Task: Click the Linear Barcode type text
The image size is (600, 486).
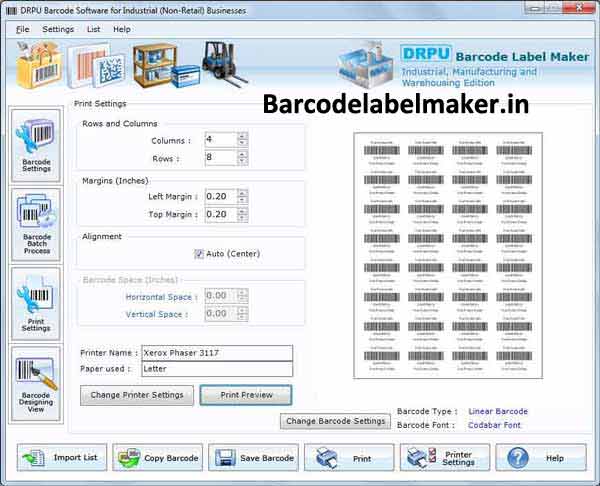Action: point(498,411)
